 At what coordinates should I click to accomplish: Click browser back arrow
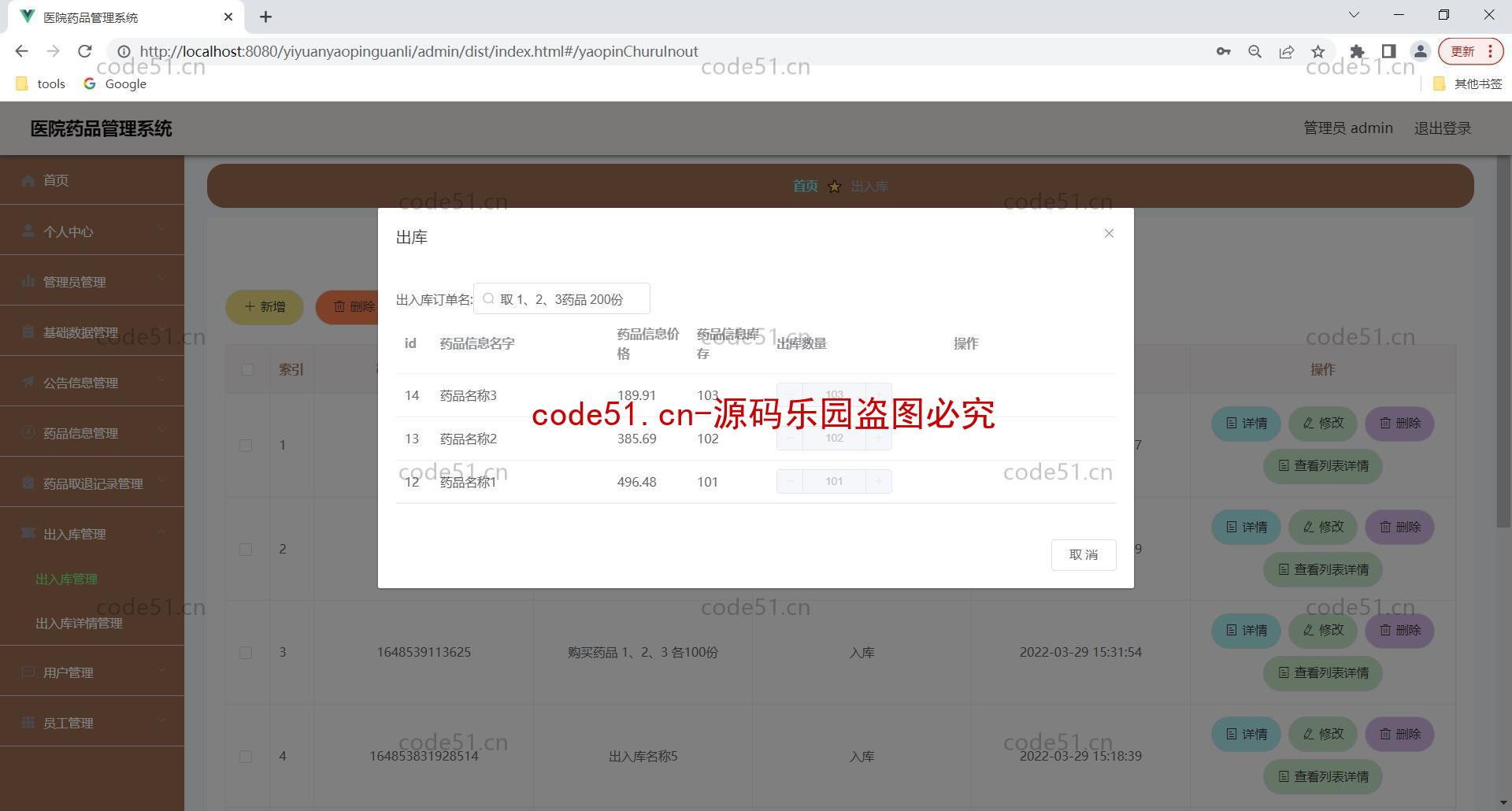[x=22, y=51]
